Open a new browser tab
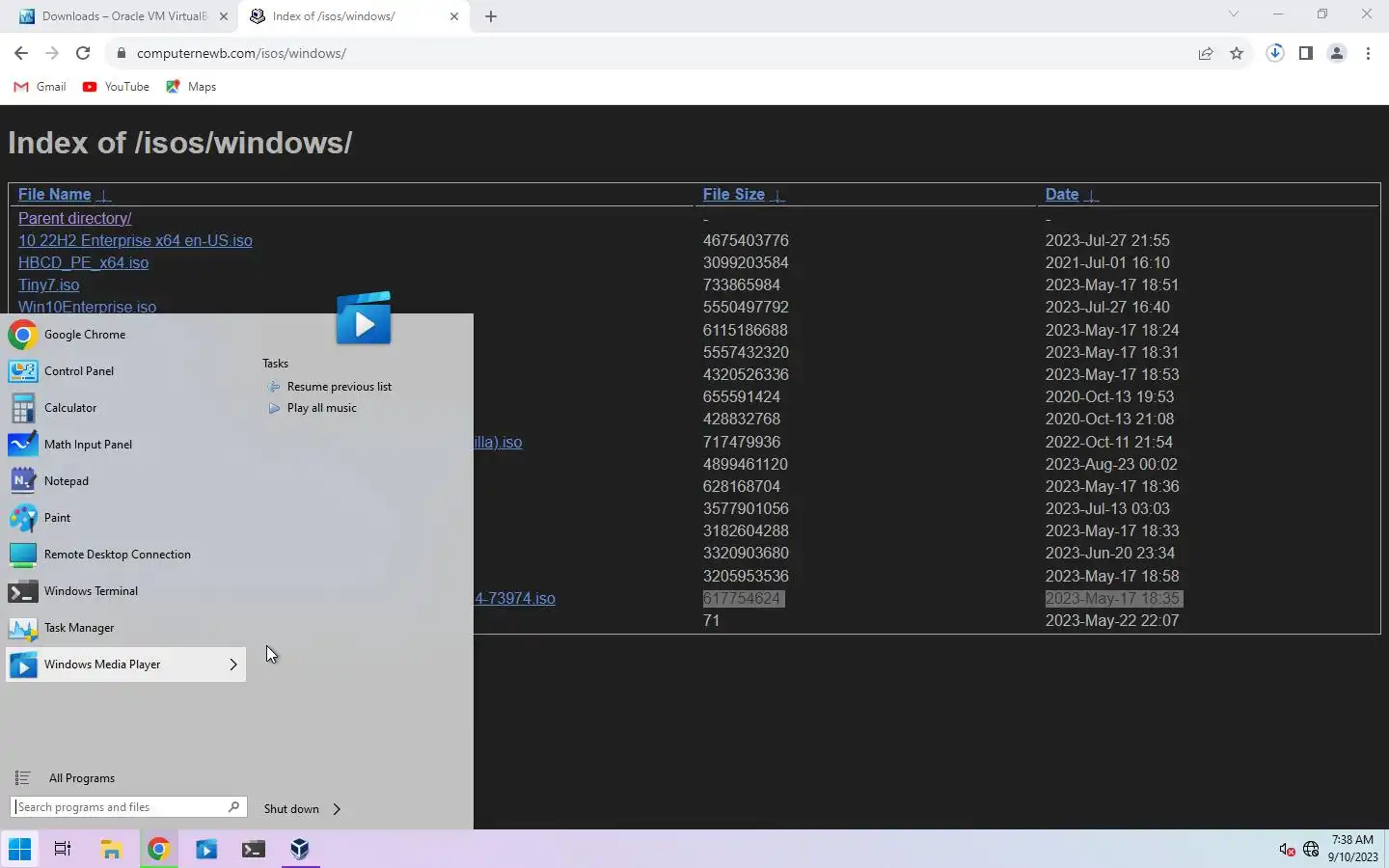The image size is (1389, 868). pyautogui.click(x=491, y=16)
